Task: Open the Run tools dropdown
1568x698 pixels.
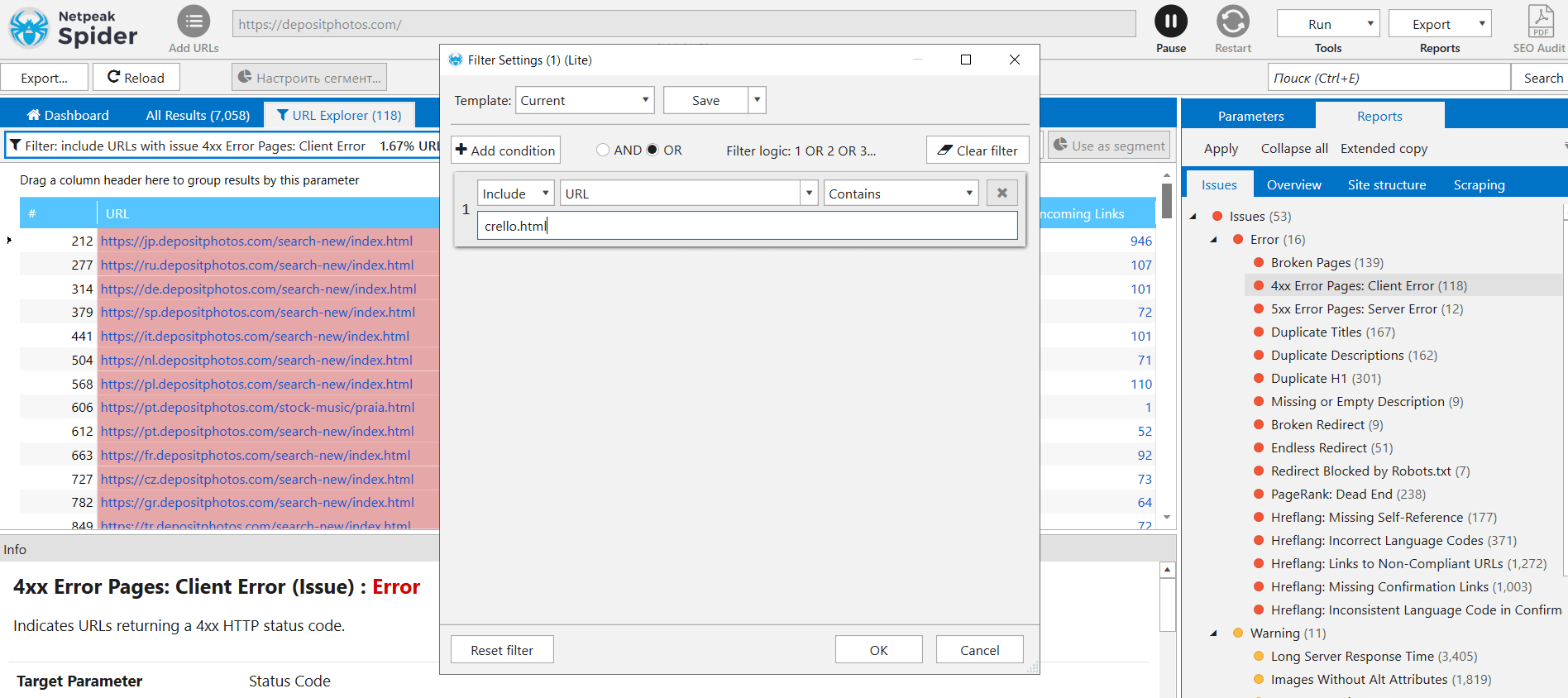Action: pos(1328,24)
